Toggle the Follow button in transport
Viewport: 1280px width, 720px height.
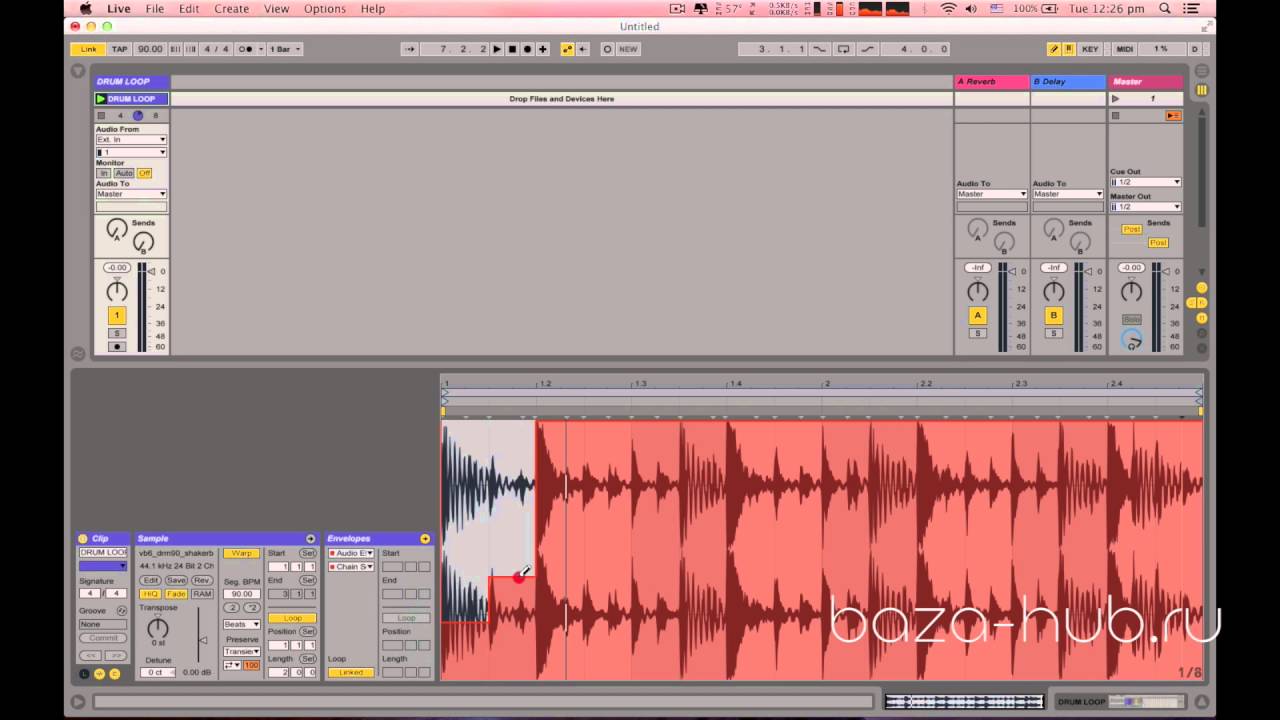[409, 49]
